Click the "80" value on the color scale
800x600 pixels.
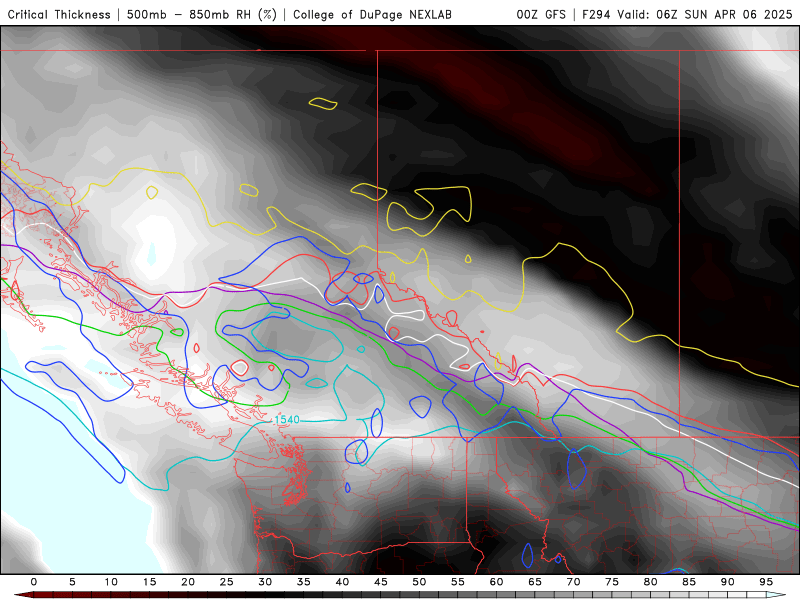pyautogui.click(x=651, y=582)
